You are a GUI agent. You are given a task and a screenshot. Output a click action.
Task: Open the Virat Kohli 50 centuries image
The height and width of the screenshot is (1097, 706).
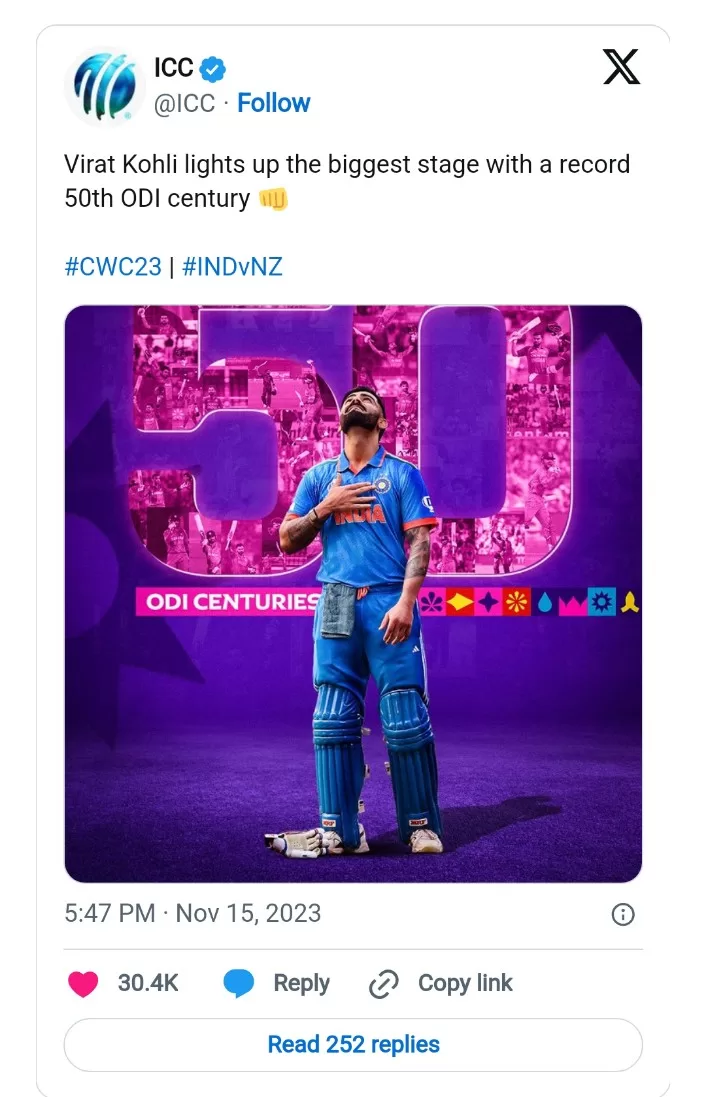click(353, 594)
